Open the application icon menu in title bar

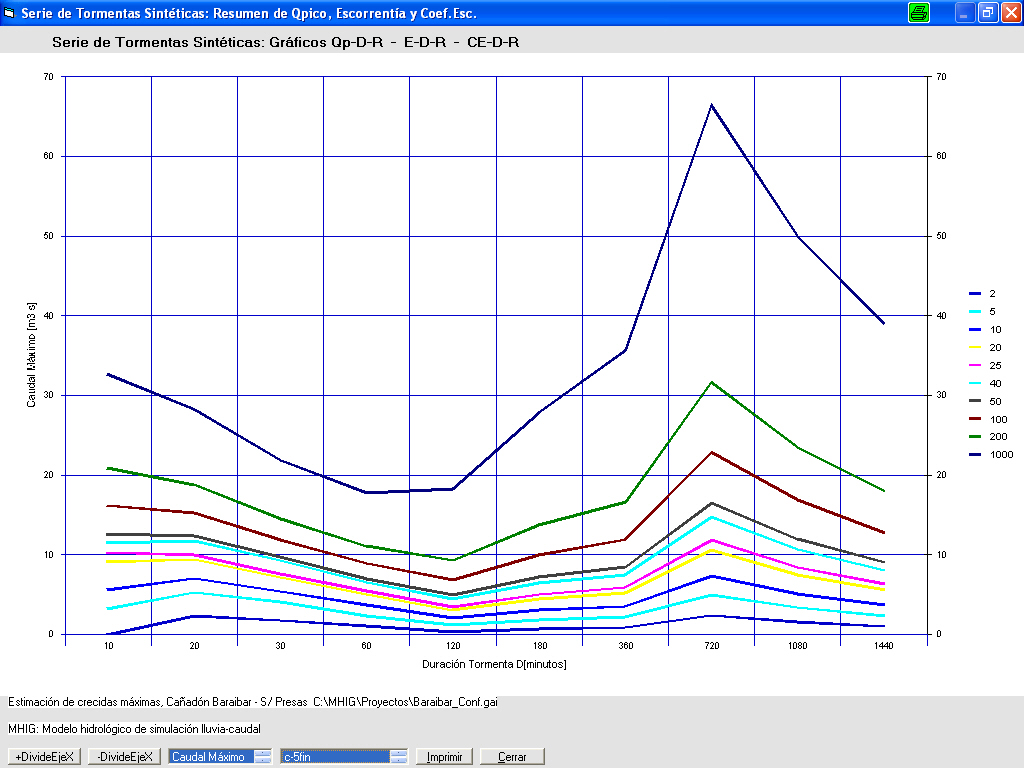(9, 13)
